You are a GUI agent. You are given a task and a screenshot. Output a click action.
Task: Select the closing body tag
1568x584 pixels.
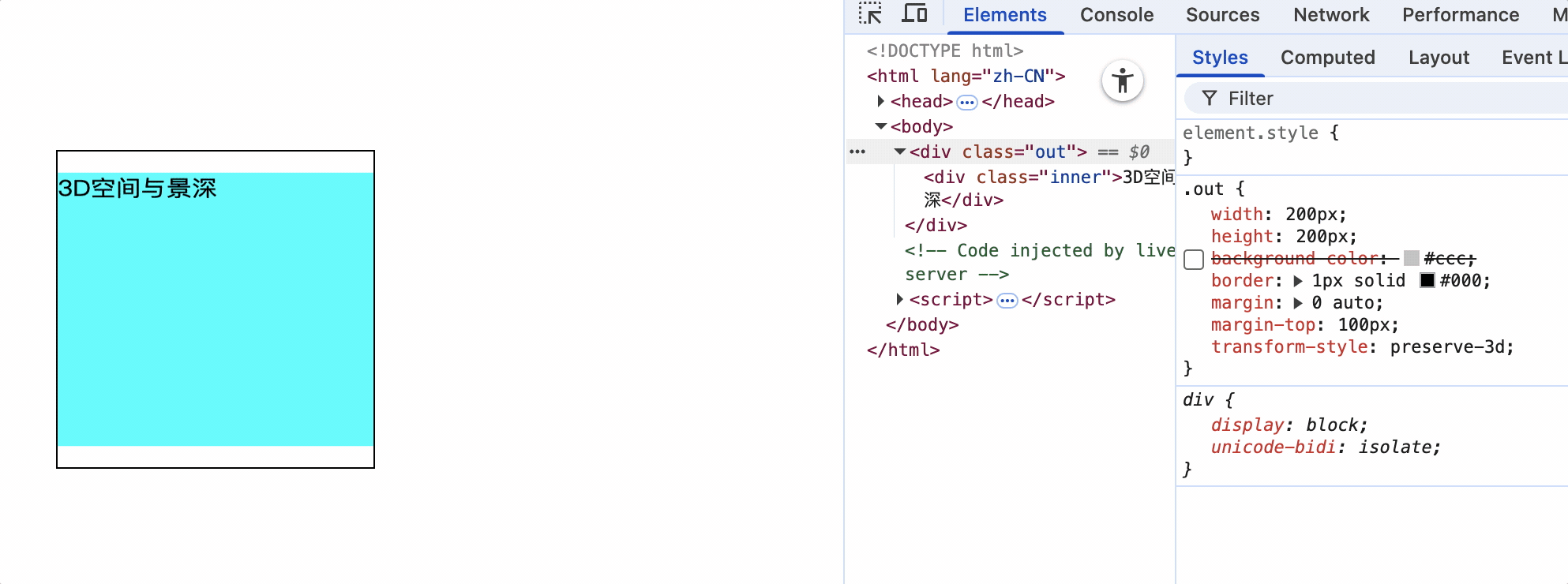(x=922, y=324)
